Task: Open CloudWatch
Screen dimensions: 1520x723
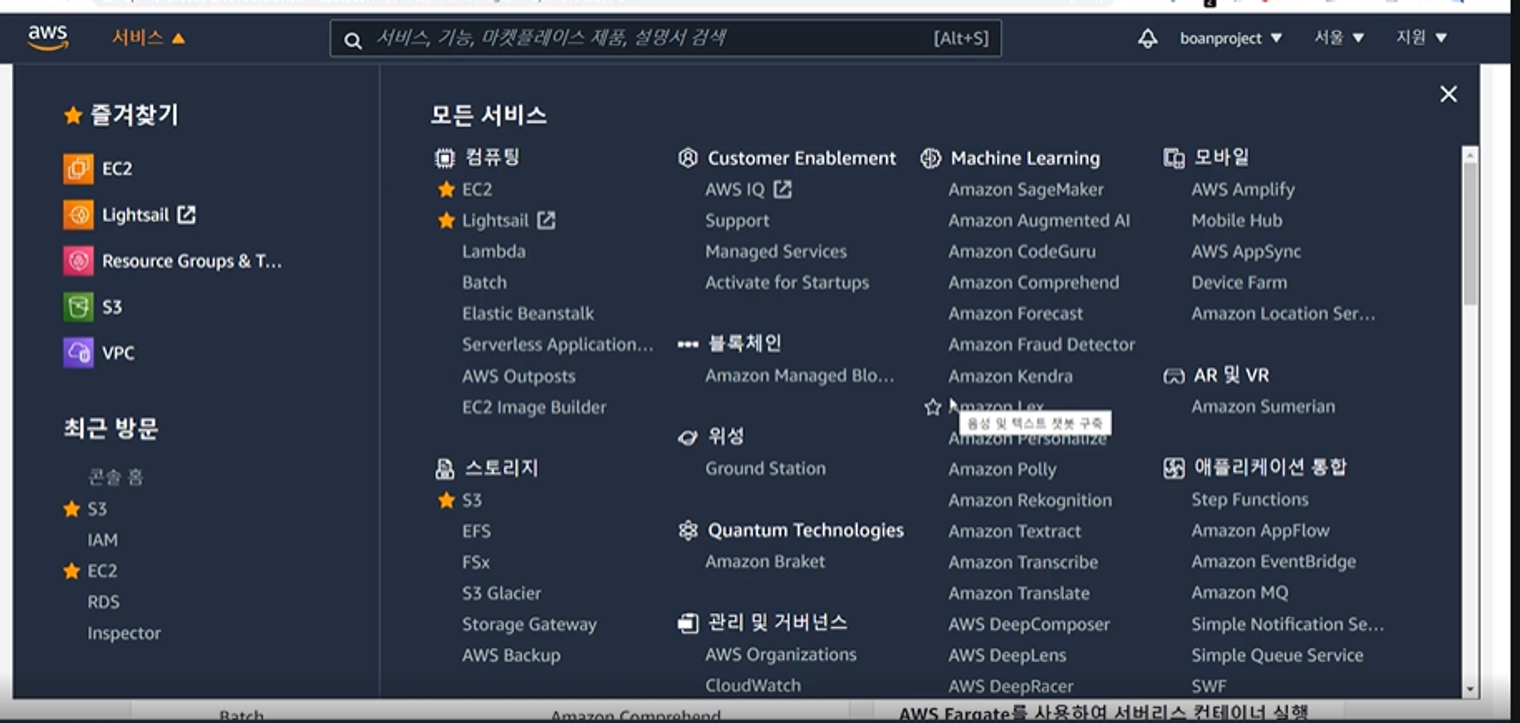Action: pyautogui.click(x=752, y=685)
